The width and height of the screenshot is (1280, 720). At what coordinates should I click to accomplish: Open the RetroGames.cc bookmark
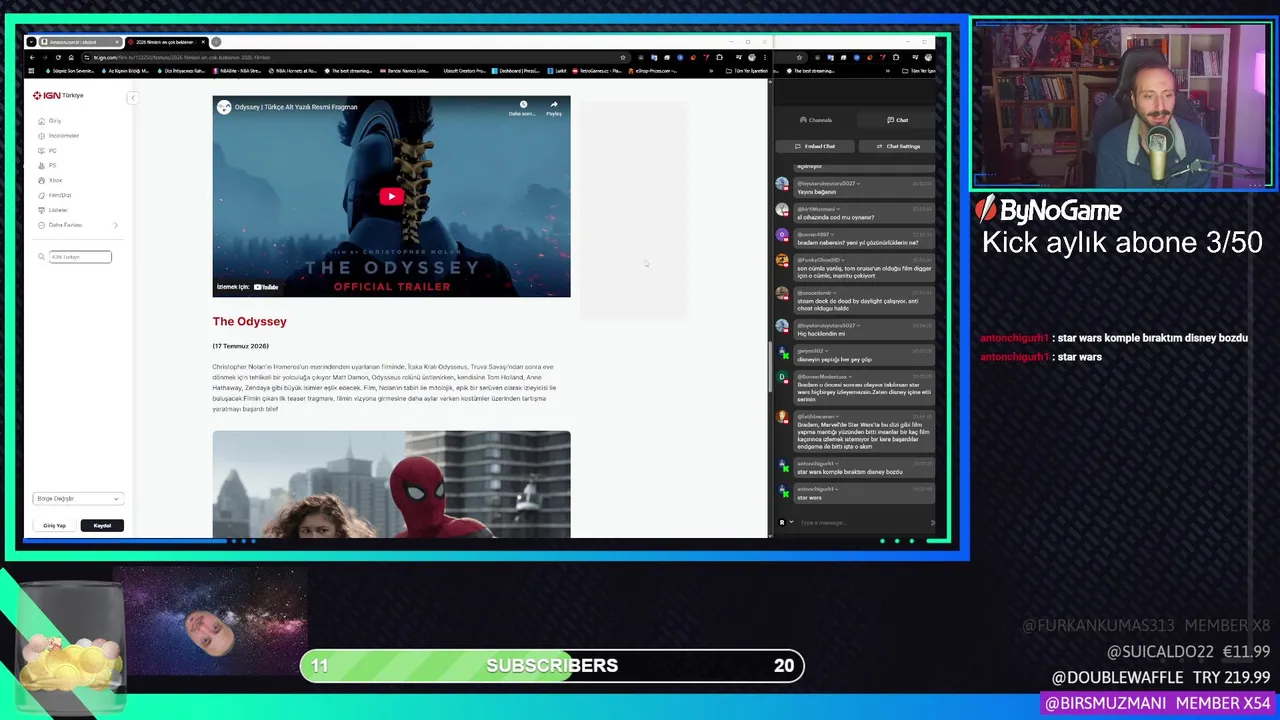[597, 71]
